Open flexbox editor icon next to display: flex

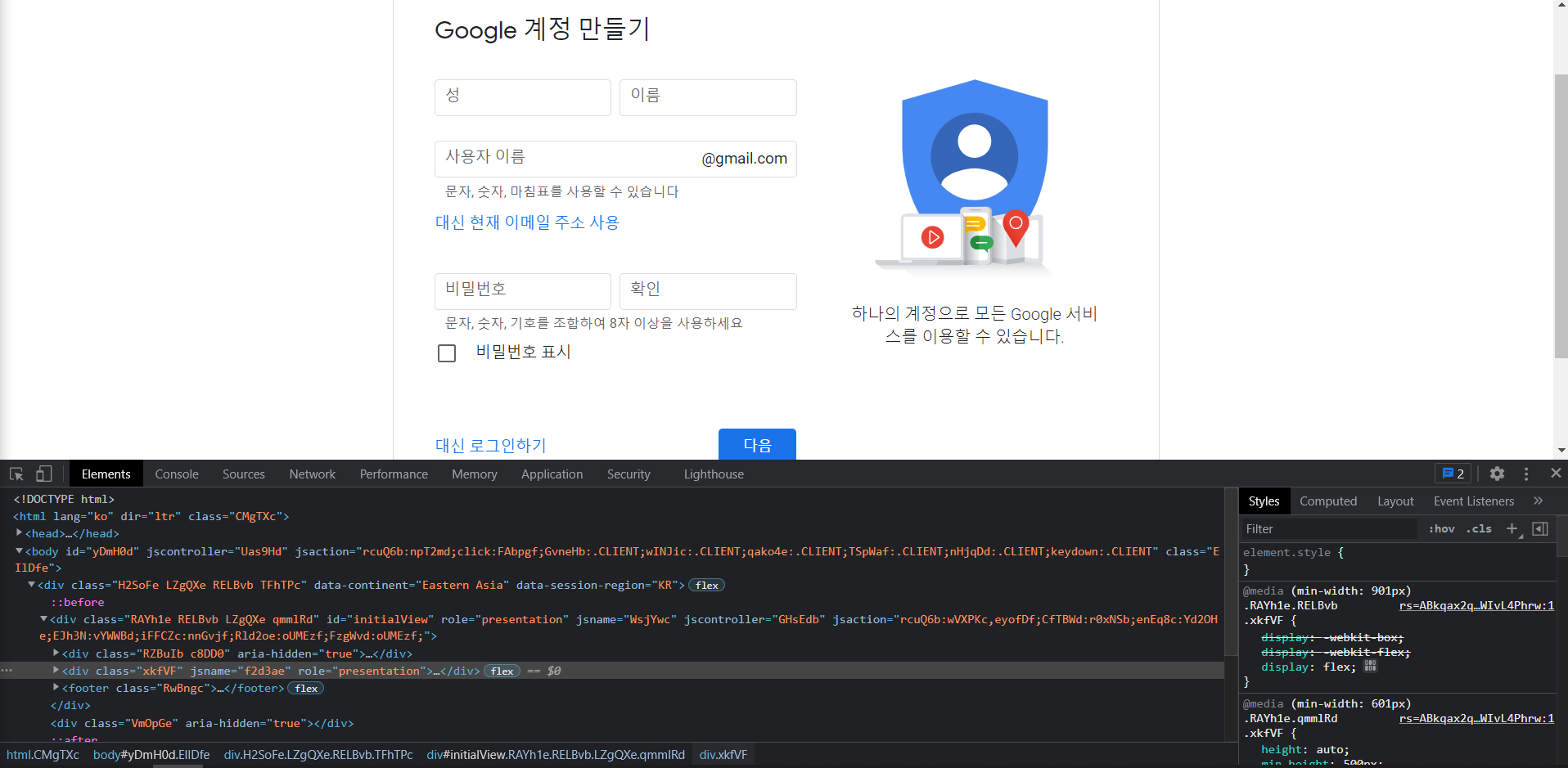click(1370, 667)
